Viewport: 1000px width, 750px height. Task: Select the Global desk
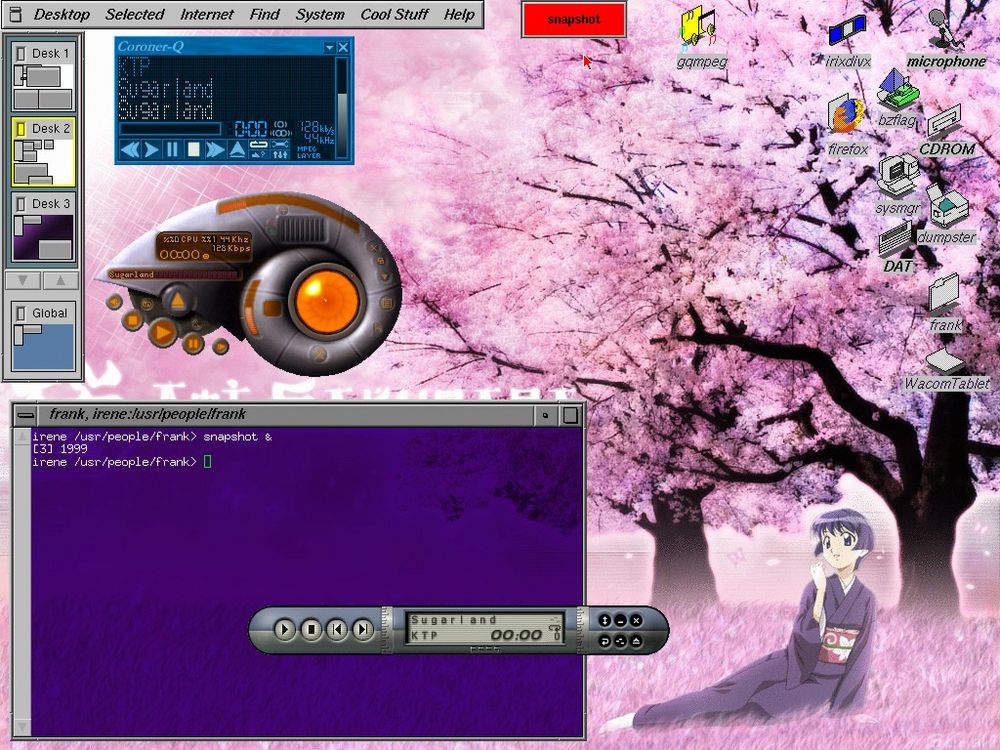(43, 336)
